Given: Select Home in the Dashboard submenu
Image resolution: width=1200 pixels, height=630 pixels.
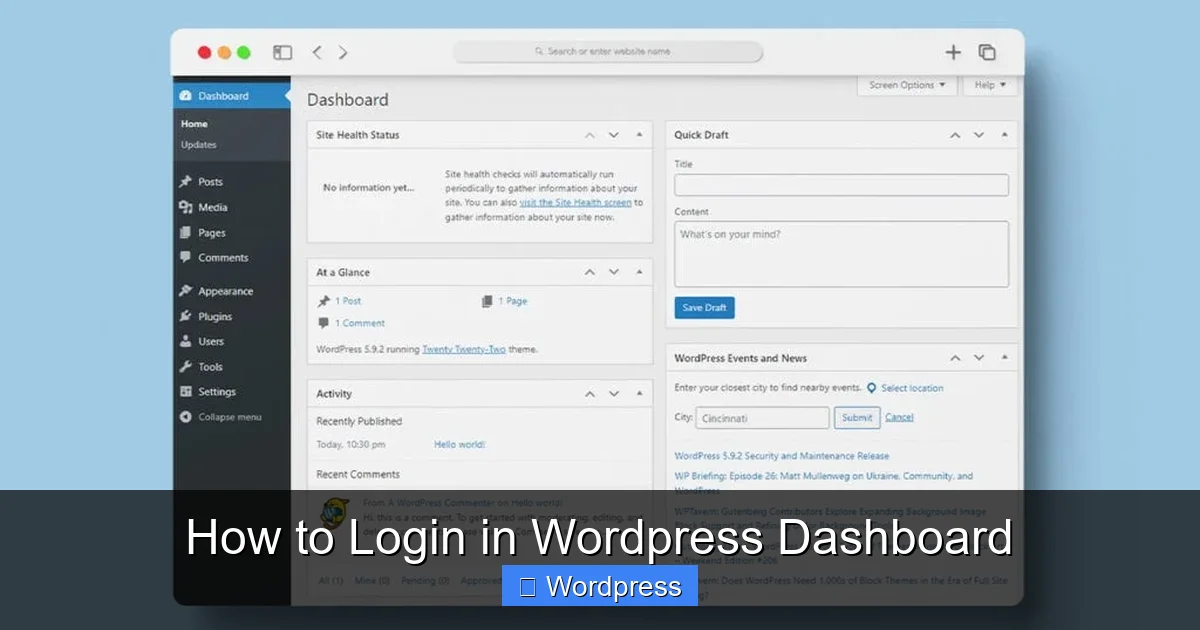Looking at the screenshot, I should (194, 124).
